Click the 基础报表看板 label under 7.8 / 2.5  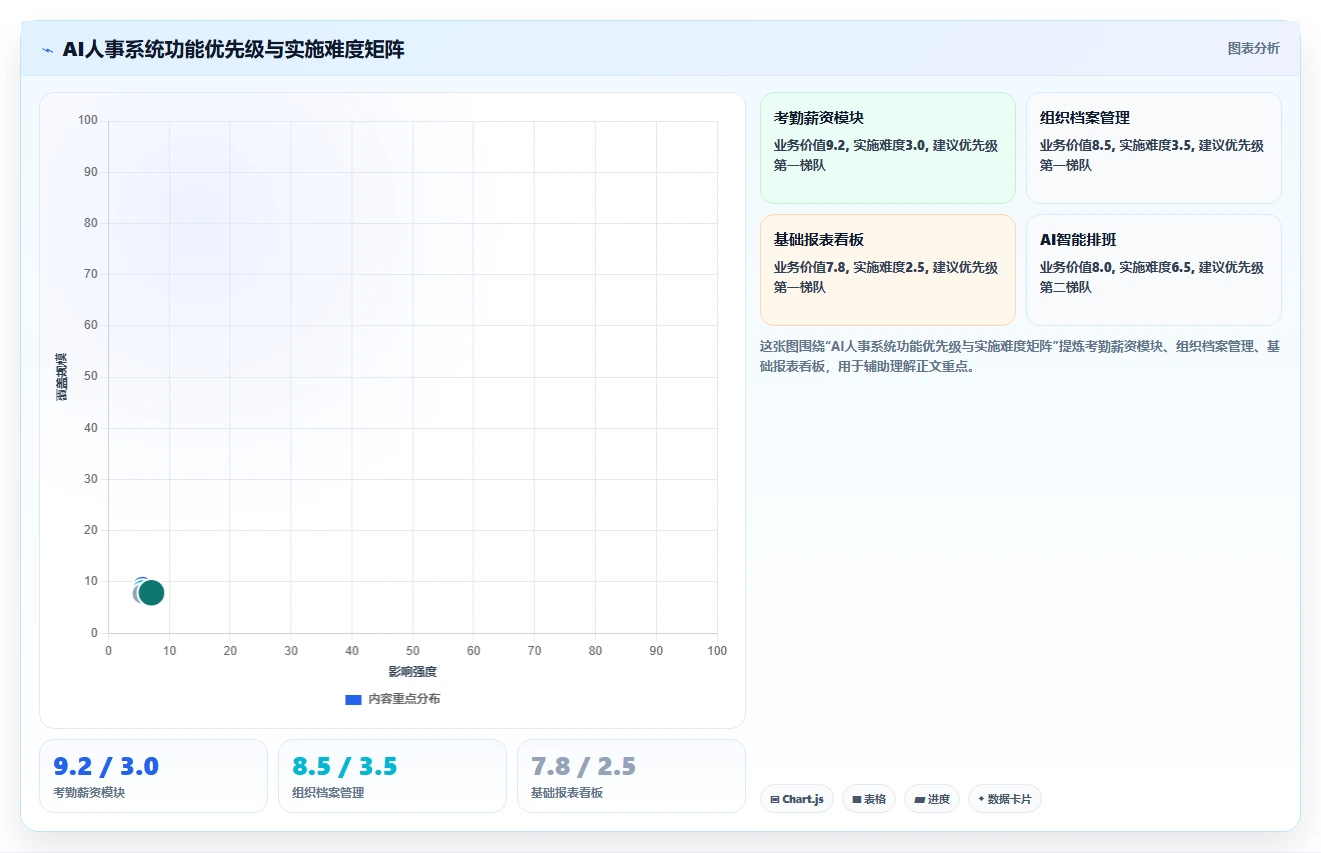[x=567, y=793]
